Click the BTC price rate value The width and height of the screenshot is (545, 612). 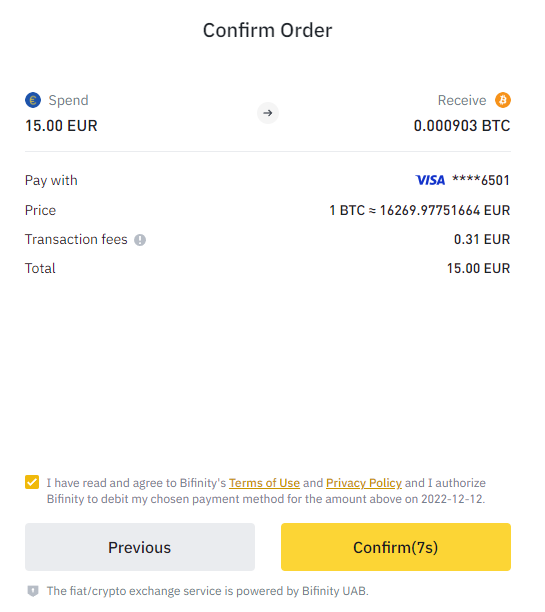coord(420,210)
